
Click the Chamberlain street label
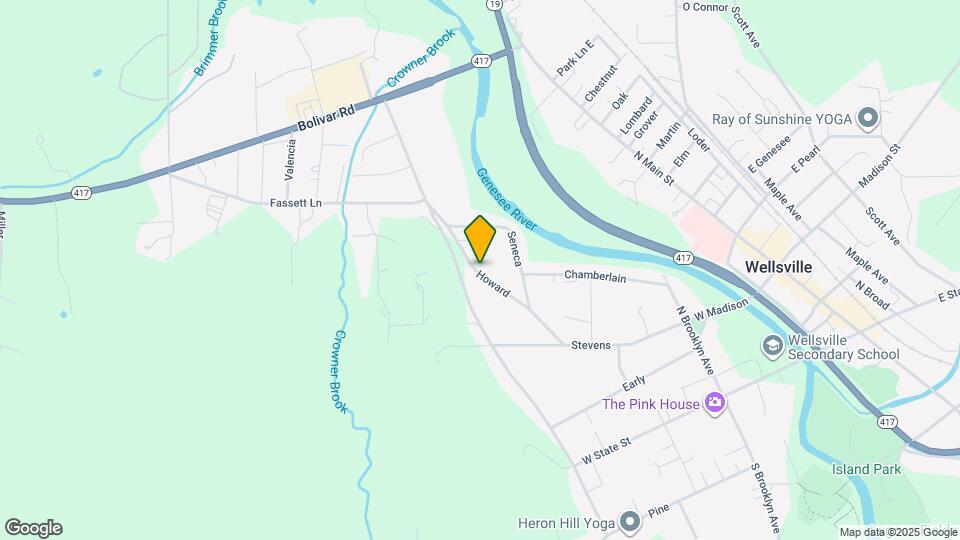(595, 276)
